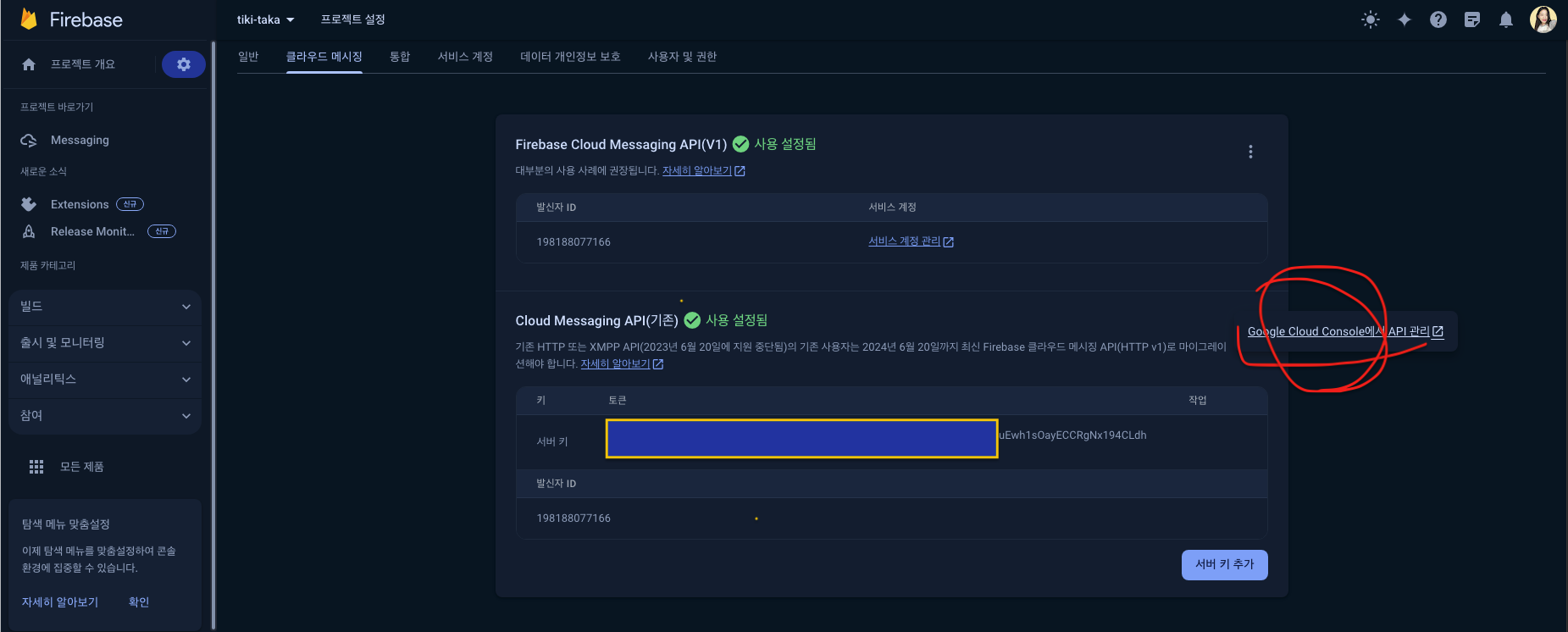Open Extensions sidebar item
Image resolution: width=1568 pixels, height=632 pixels.
click(x=80, y=204)
